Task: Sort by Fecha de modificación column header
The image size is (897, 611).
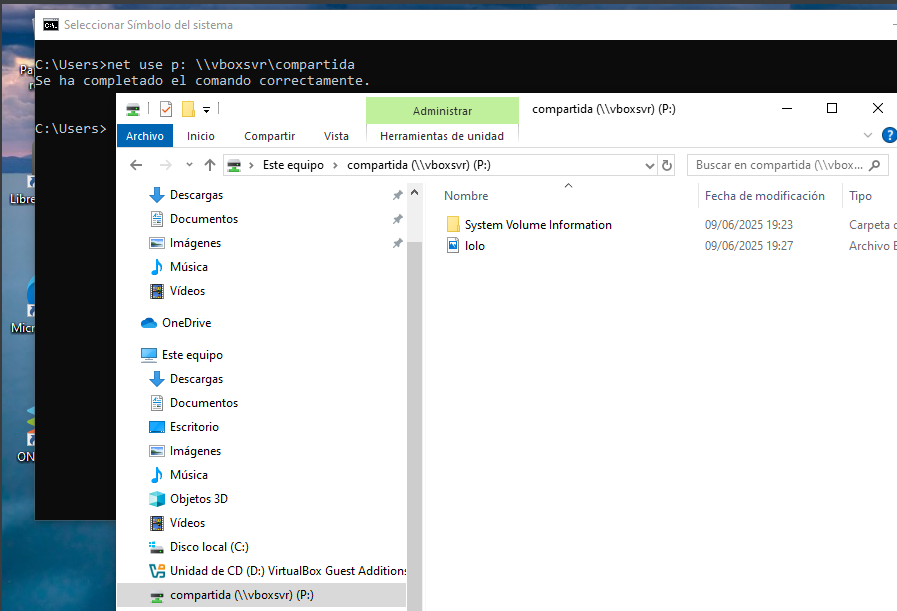Action: tap(764, 196)
